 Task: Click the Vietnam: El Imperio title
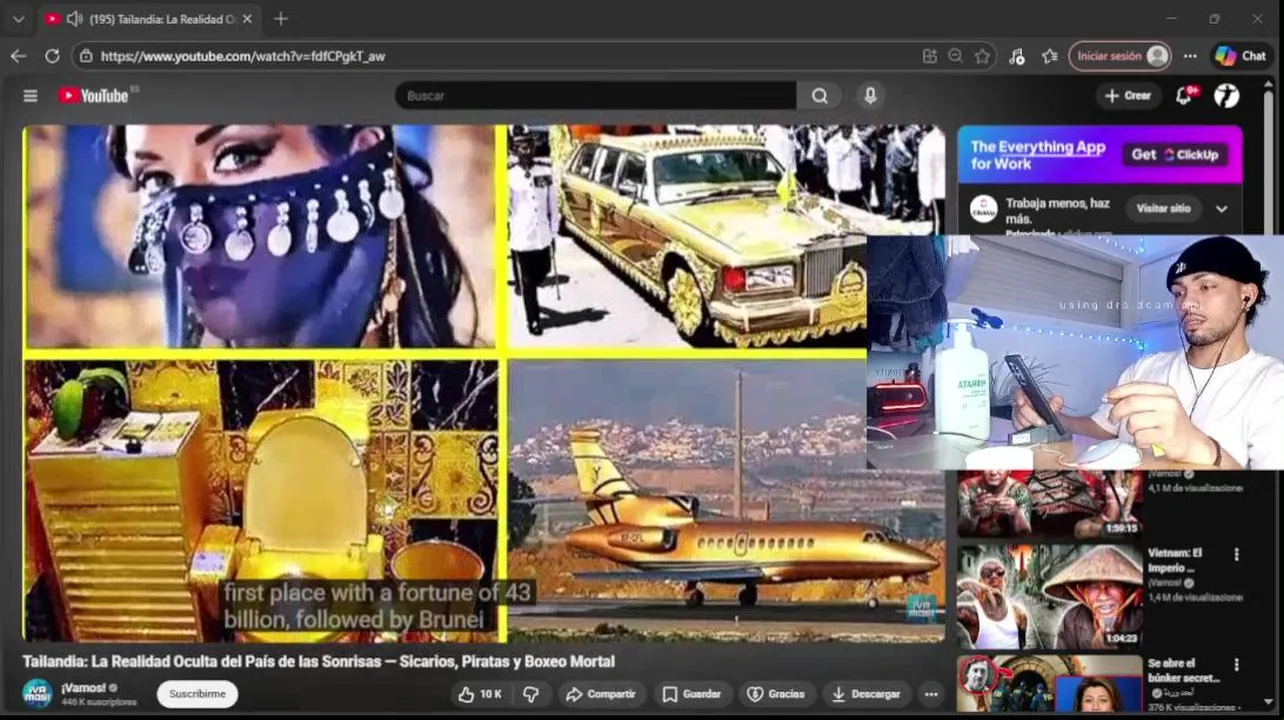(1175, 560)
